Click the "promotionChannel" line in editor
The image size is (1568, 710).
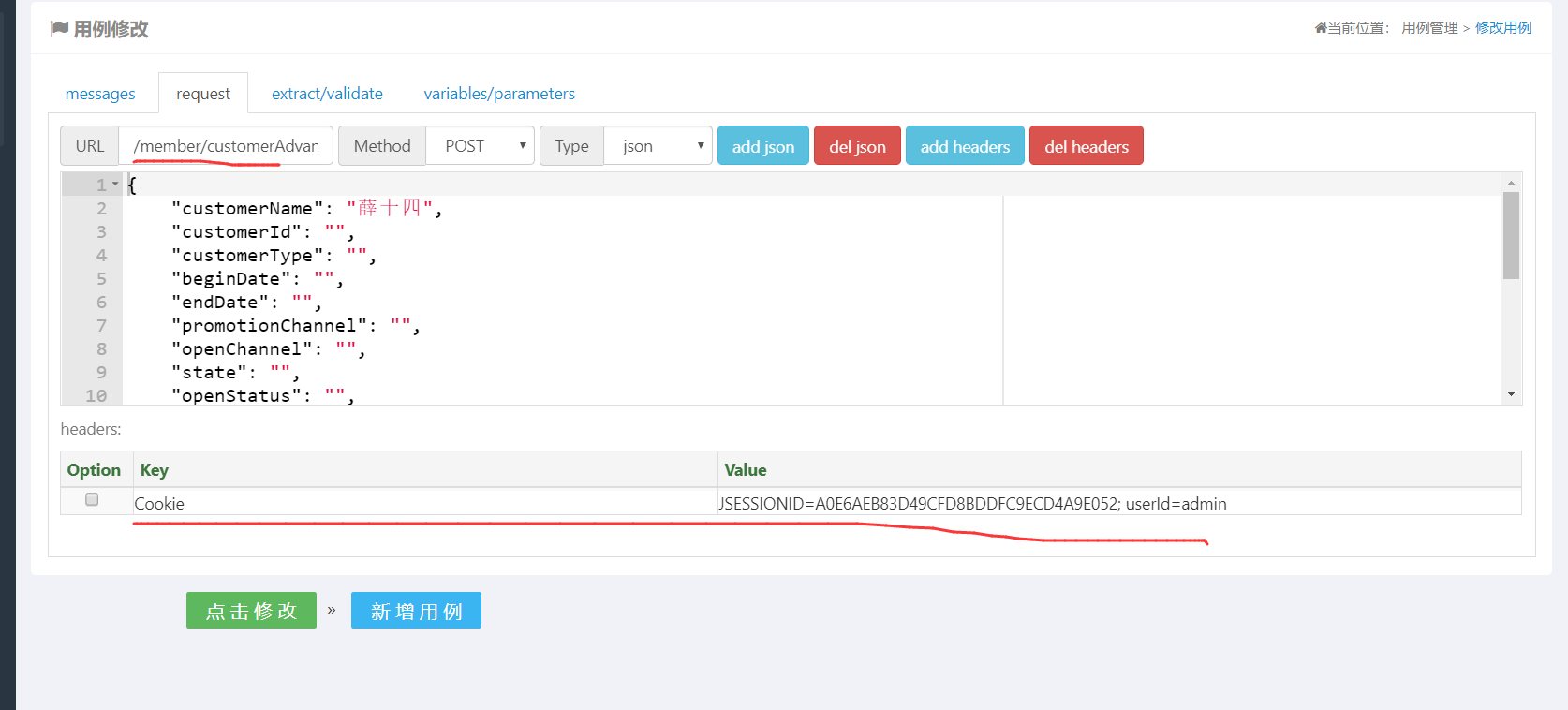[296, 325]
